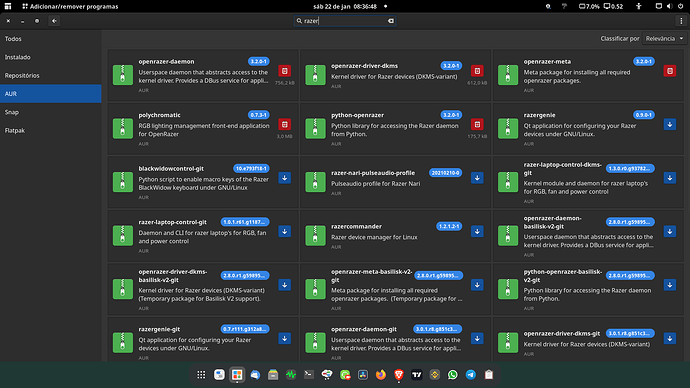Remove the python-openrazer package
The width and height of the screenshot is (690, 388).
click(477, 124)
